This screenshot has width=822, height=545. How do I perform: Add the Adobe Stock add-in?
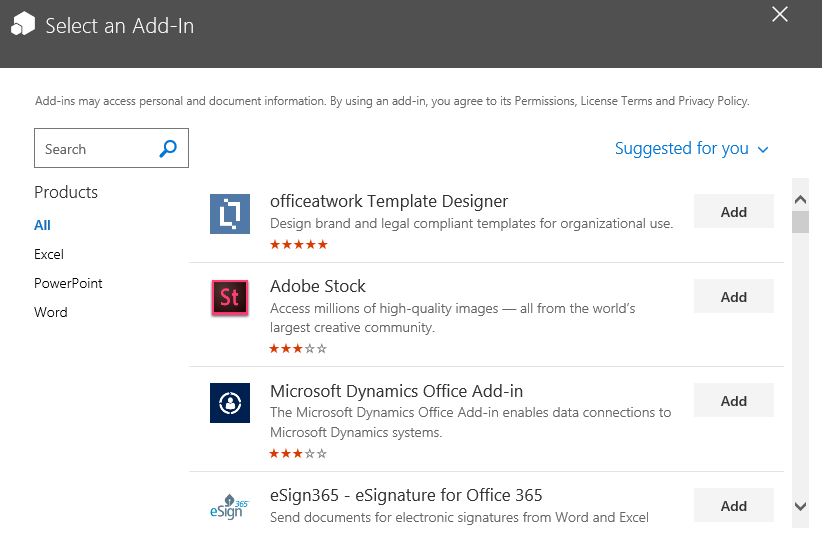point(733,297)
